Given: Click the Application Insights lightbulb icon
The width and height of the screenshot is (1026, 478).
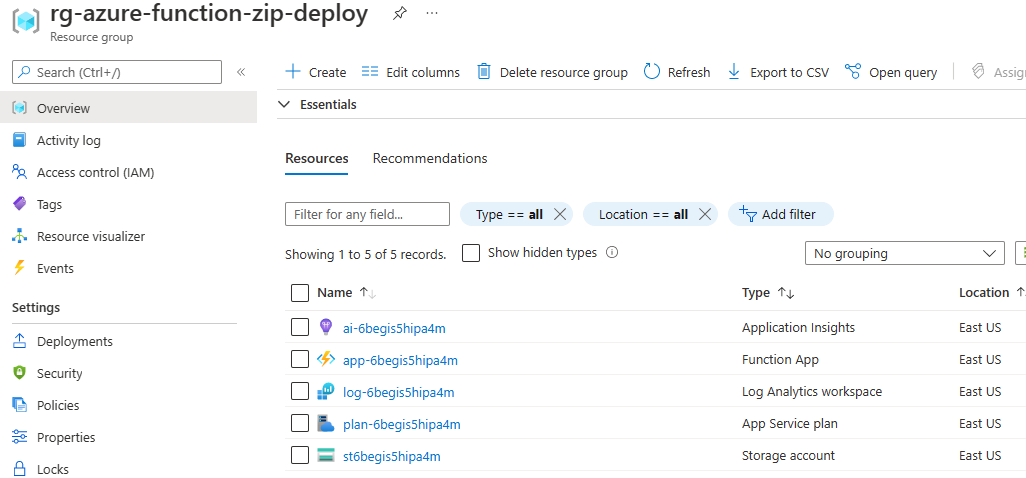Looking at the screenshot, I should tap(325, 327).
